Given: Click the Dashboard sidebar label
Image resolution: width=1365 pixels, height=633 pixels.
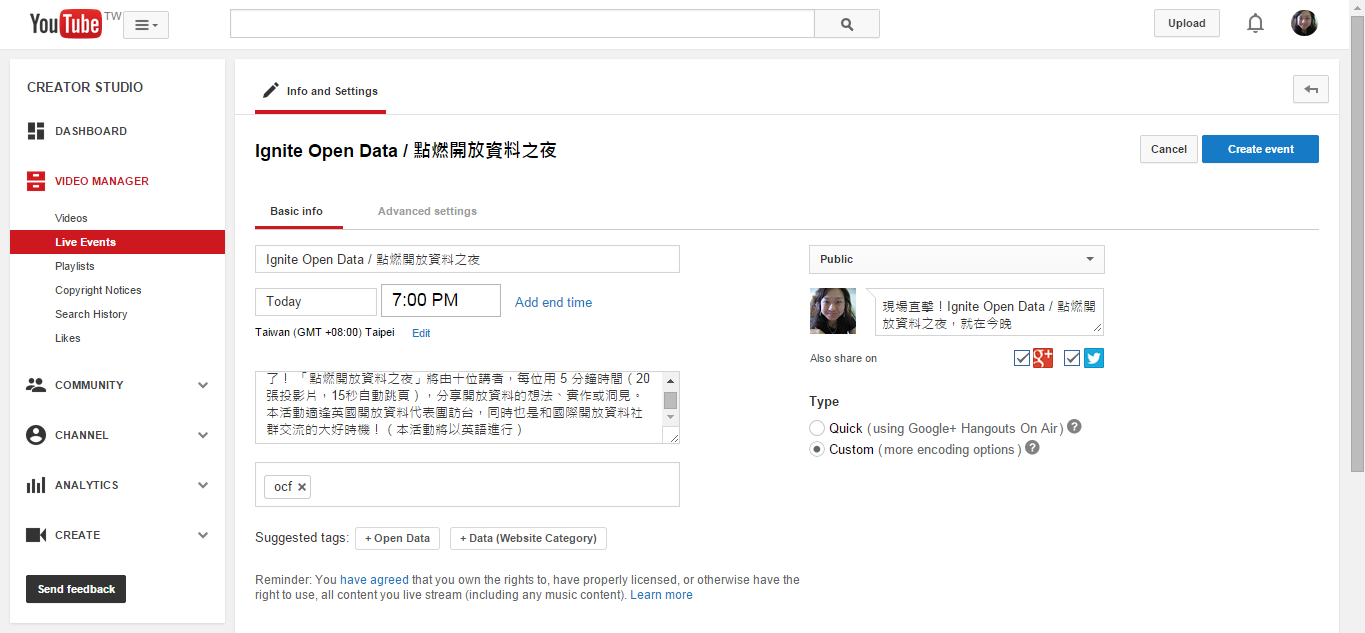Looking at the screenshot, I should point(91,131).
